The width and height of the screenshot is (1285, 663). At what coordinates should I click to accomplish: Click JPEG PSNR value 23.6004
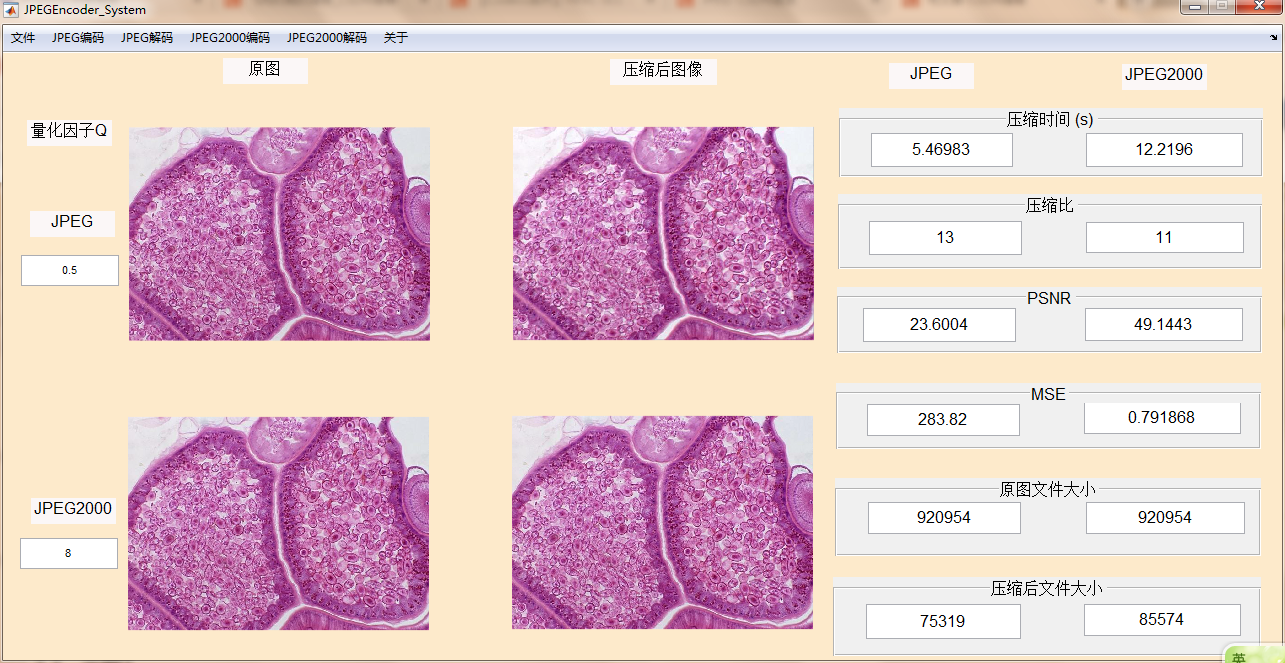coord(939,325)
